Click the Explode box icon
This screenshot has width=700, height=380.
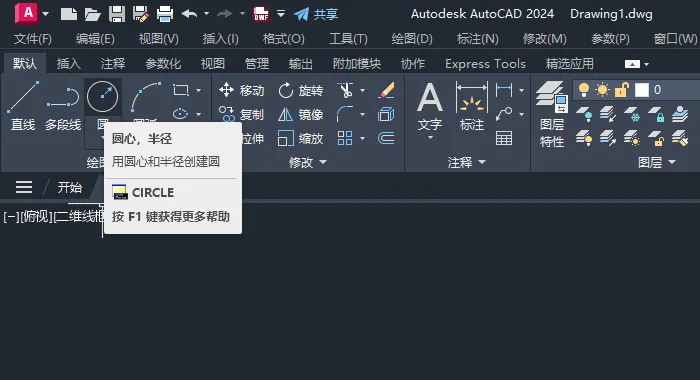[x=386, y=114]
